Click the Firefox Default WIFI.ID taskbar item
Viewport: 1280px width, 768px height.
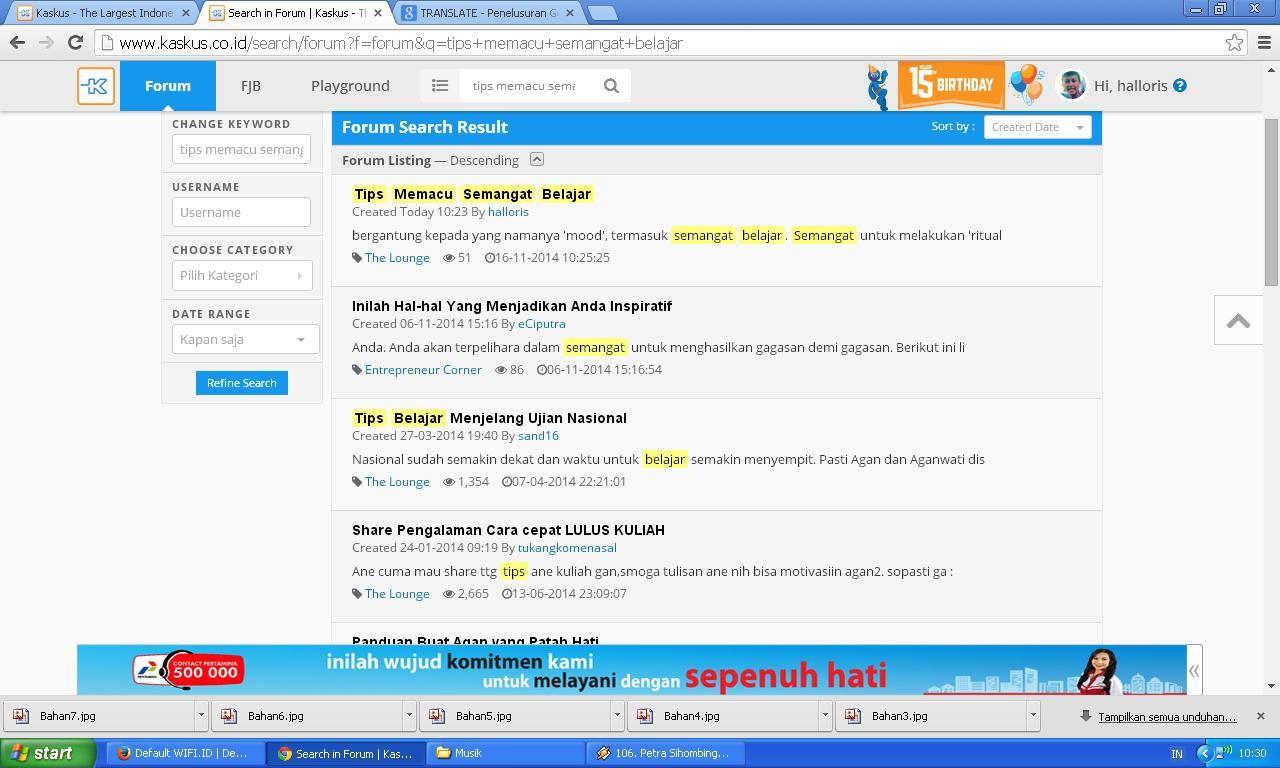(186, 754)
